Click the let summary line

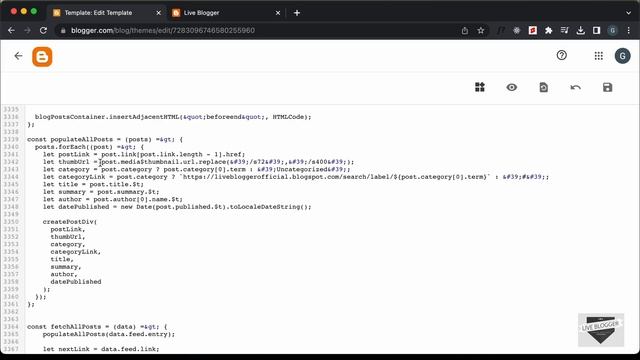click(101, 192)
